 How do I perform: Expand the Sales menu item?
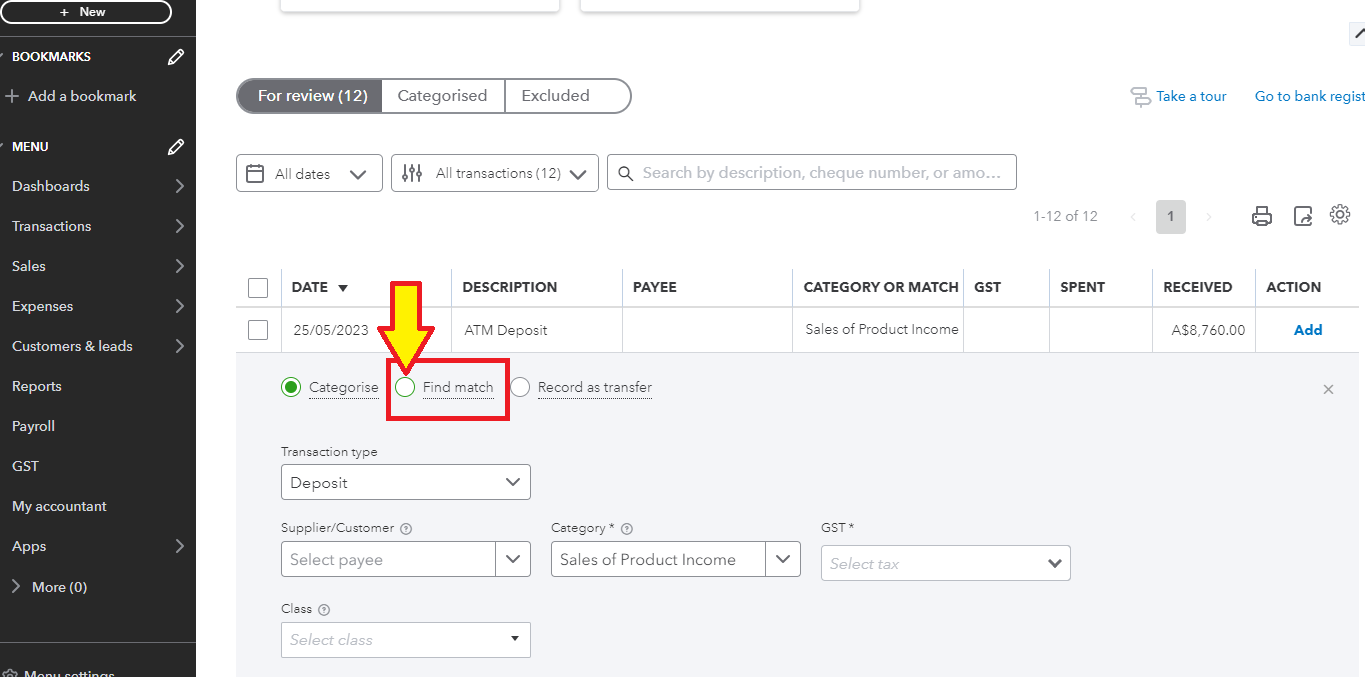97,266
